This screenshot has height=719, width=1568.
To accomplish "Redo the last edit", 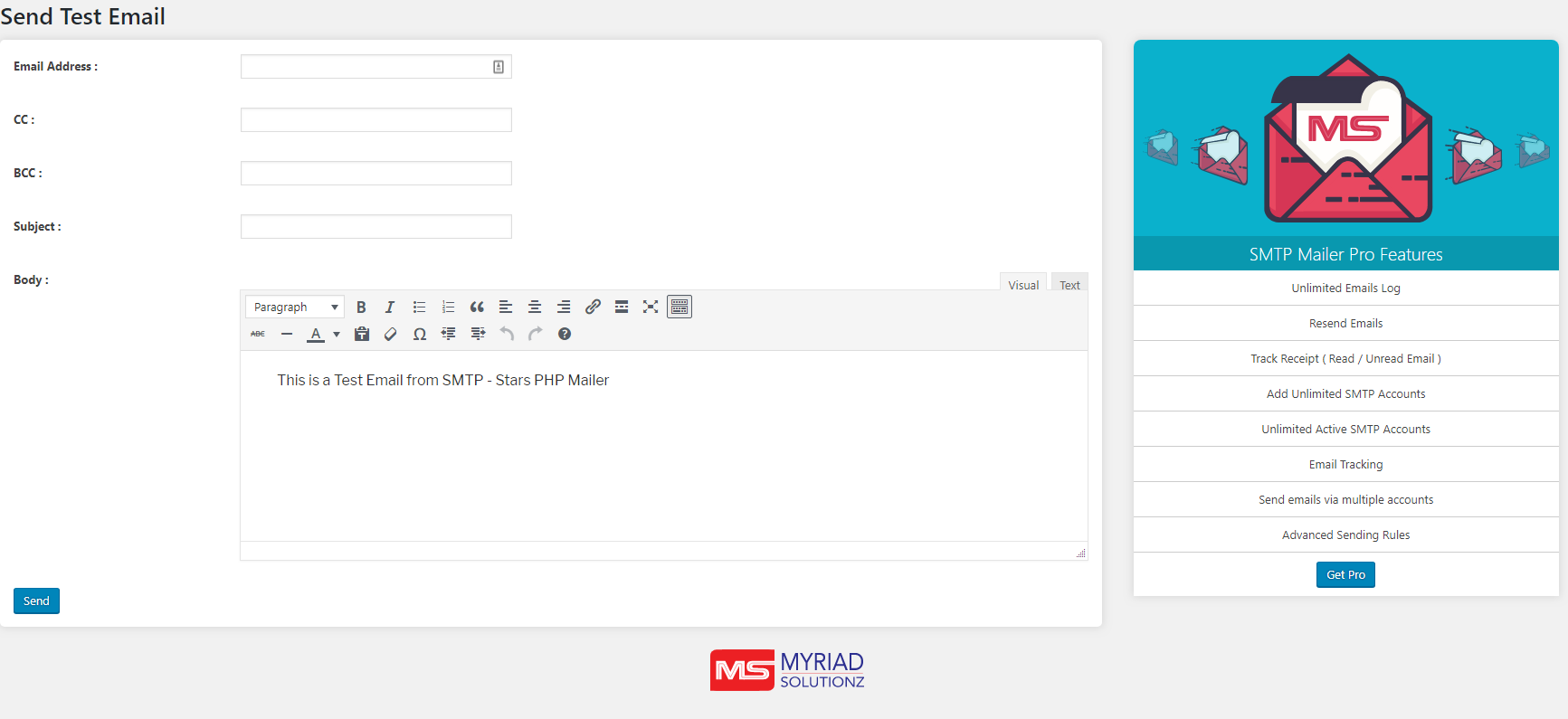I will click(x=536, y=335).
